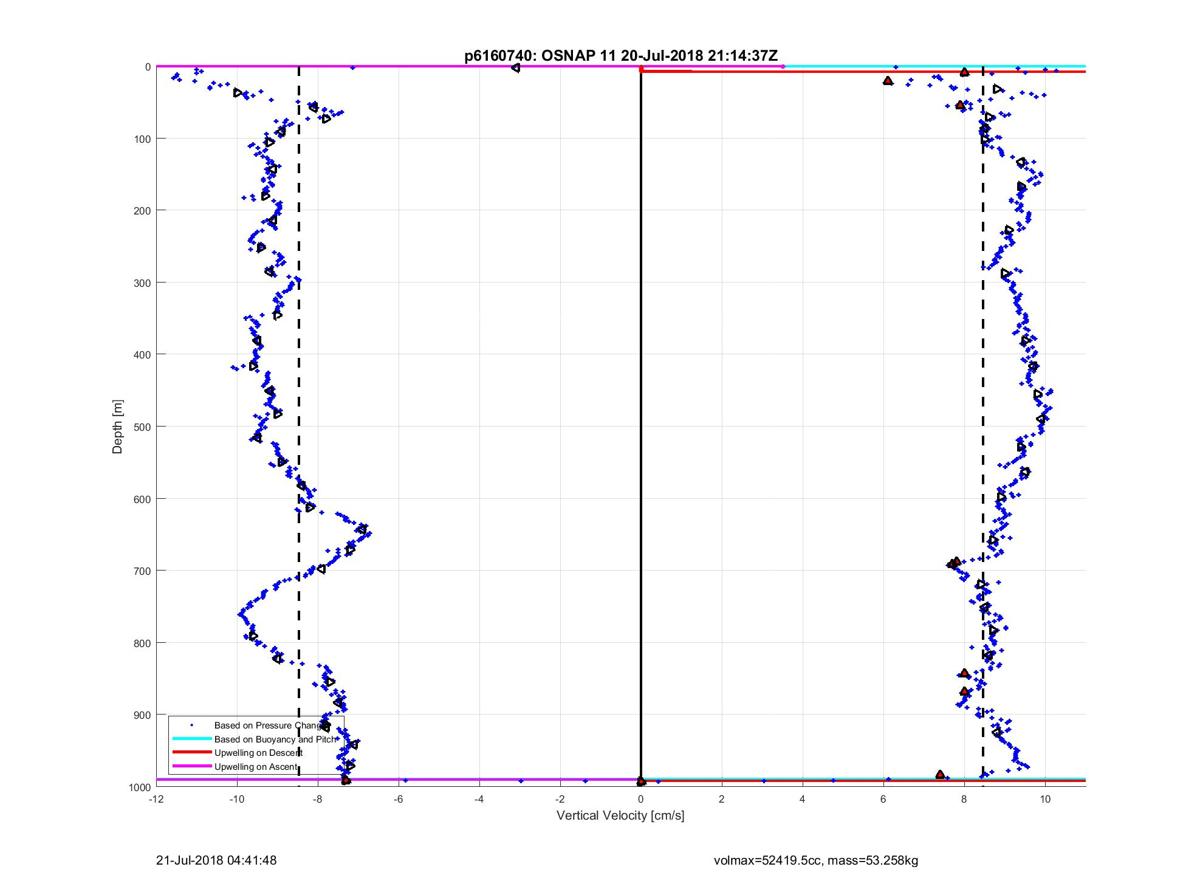Click depth axis tick label 200
This screenshot has width=1200, height=885.
141,210
